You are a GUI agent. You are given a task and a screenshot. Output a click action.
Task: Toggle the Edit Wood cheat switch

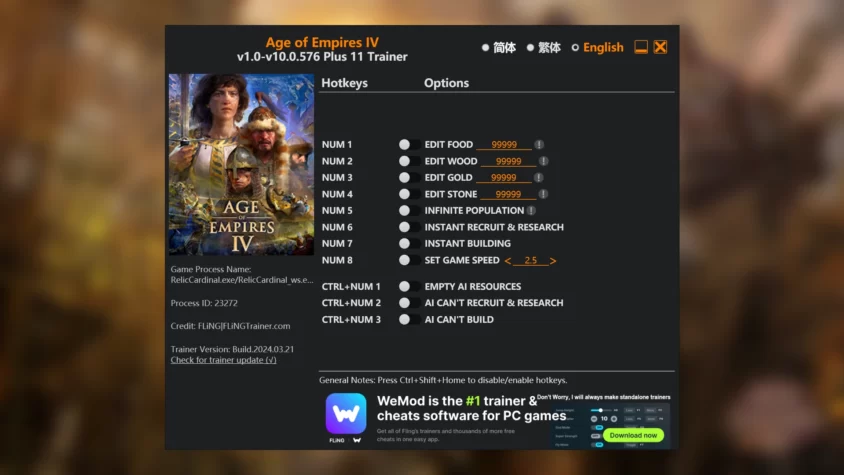coord(409,161)
